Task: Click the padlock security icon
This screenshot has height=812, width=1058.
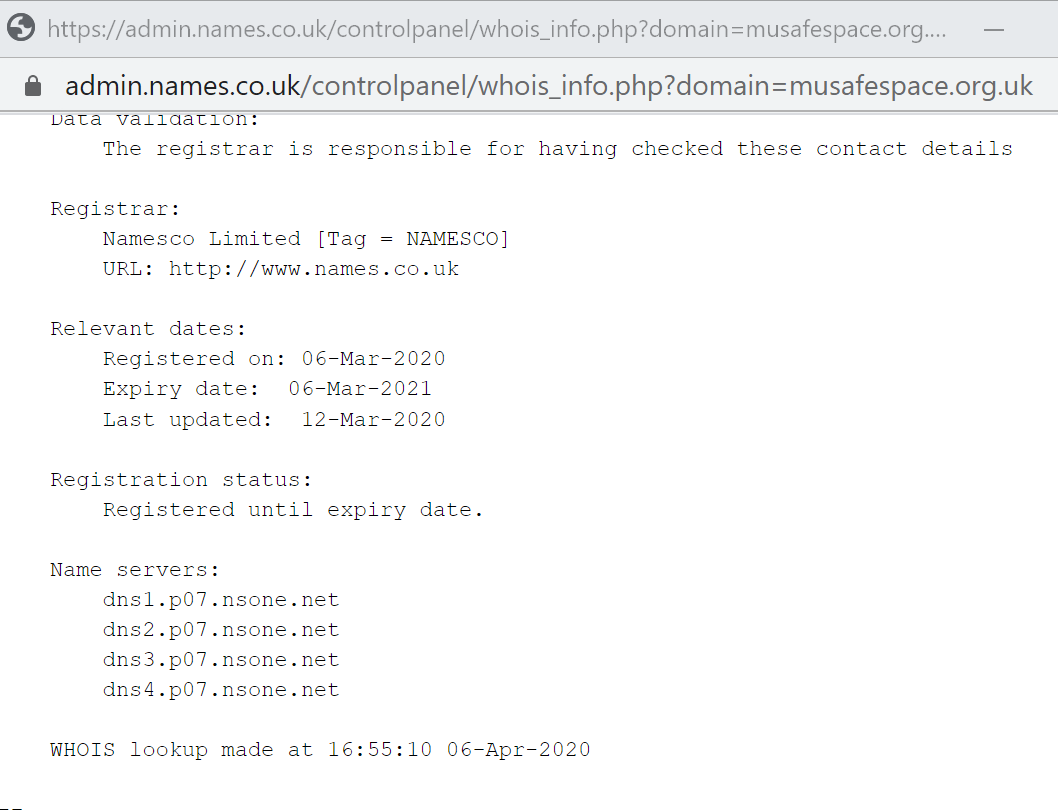Action: [32, 86]
